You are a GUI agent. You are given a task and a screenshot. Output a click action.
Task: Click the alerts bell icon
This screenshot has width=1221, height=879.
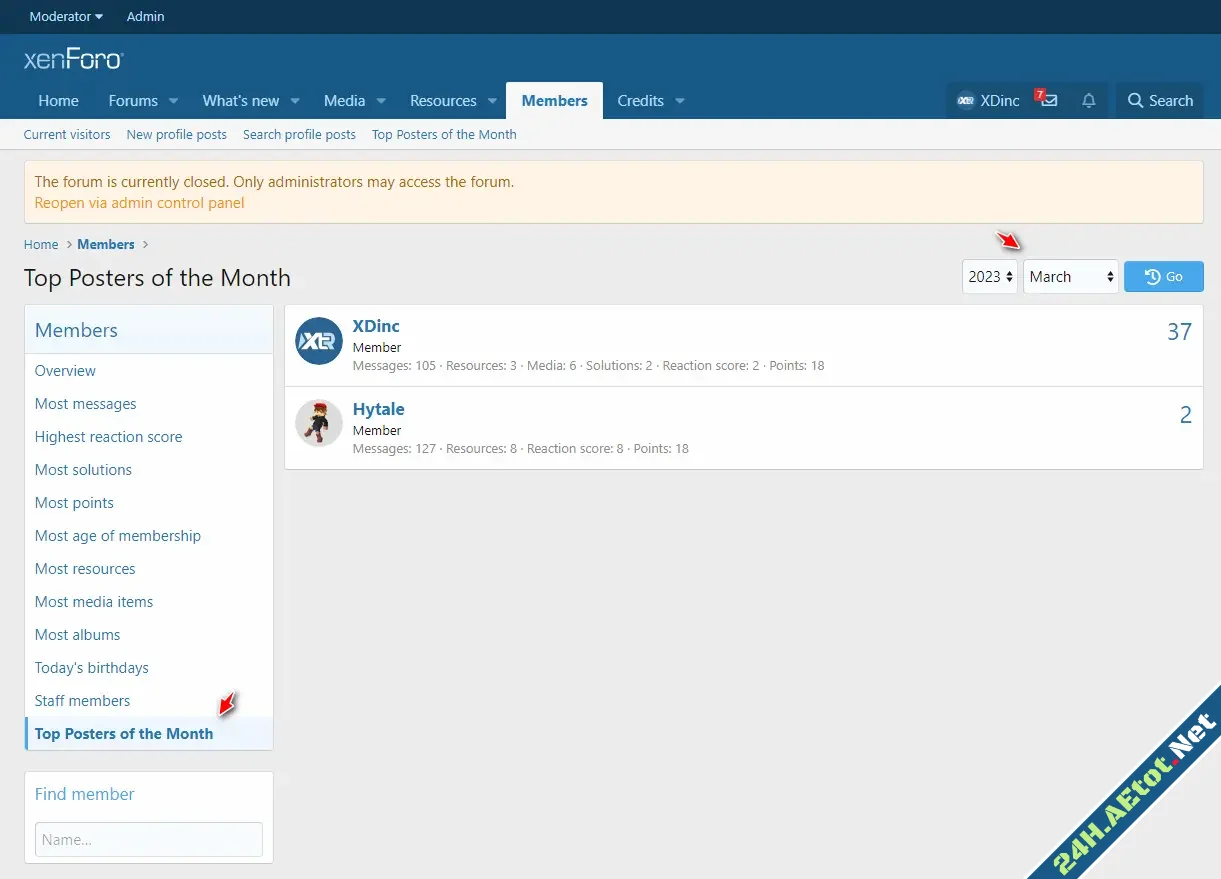[x=1089, y=101]
